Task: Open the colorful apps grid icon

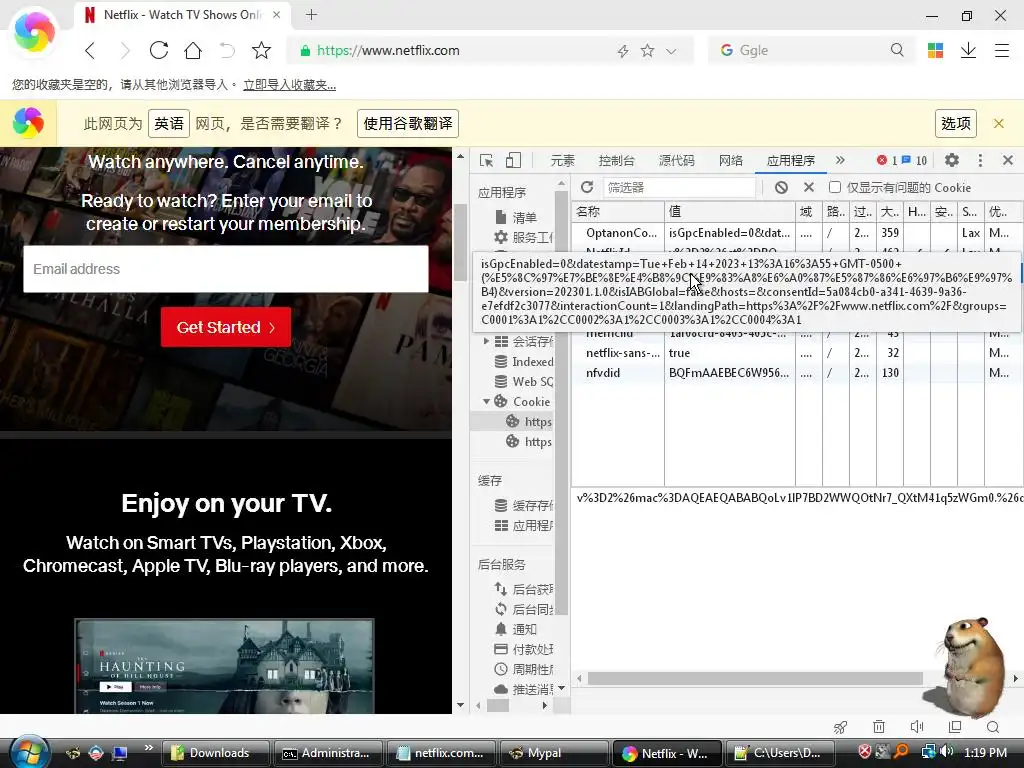Action: point(935,50)
